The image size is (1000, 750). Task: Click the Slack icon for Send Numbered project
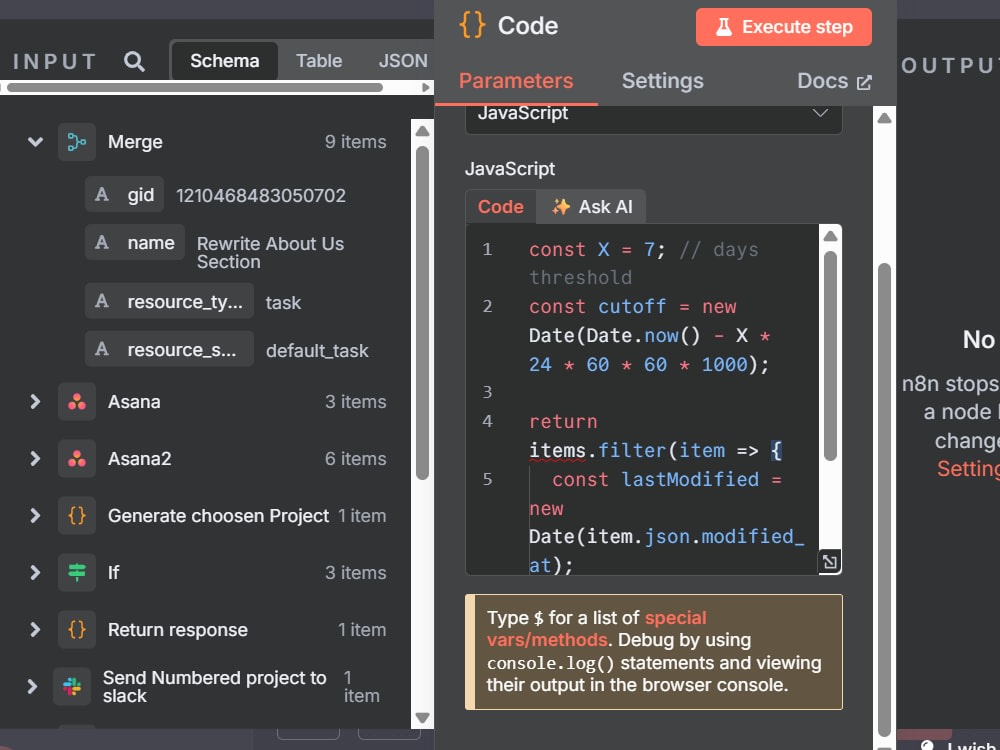(x=71, y=686)
